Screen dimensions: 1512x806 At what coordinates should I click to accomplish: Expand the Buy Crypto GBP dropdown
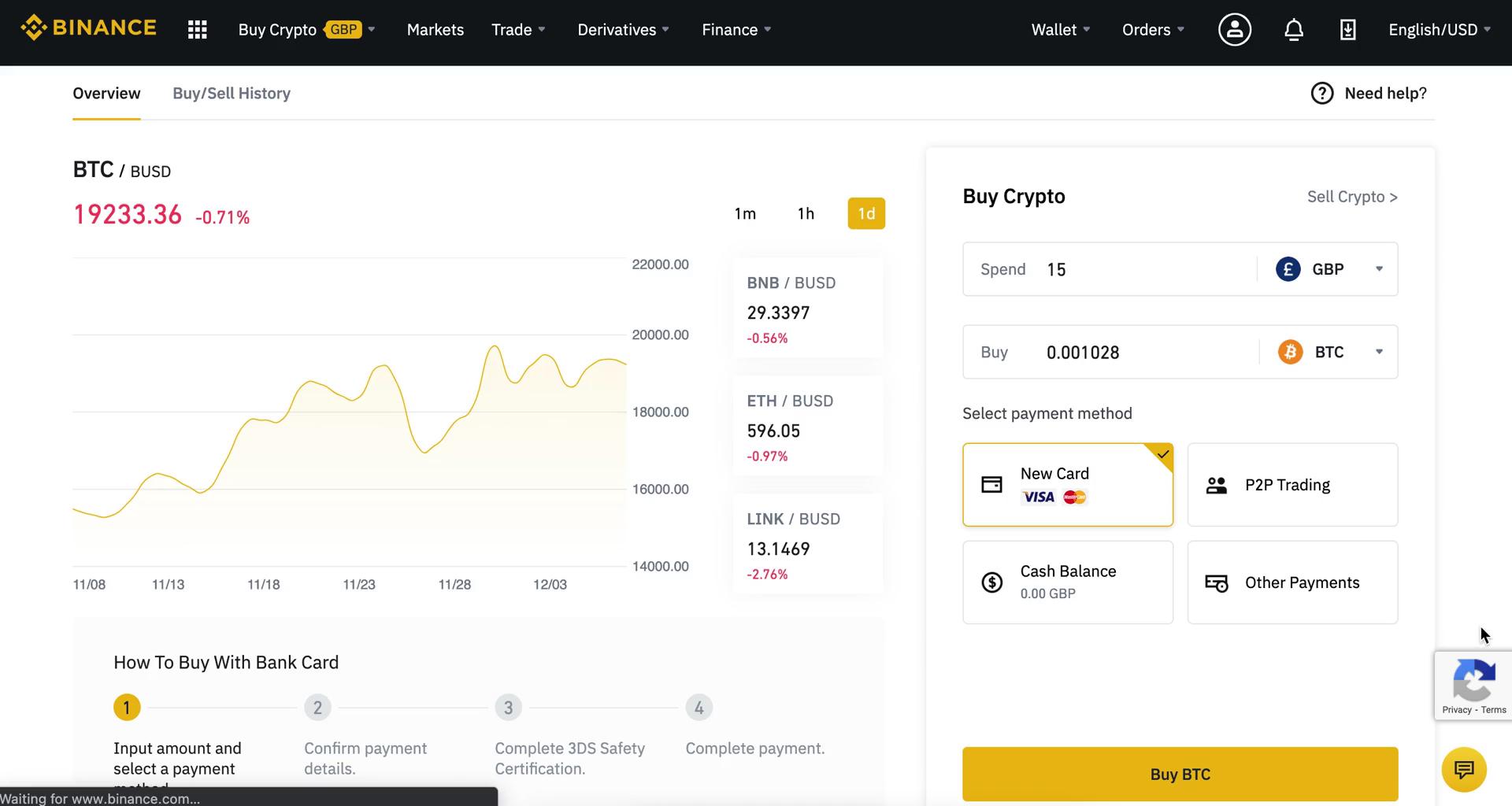pyautogui.click(x=306, y=30)
